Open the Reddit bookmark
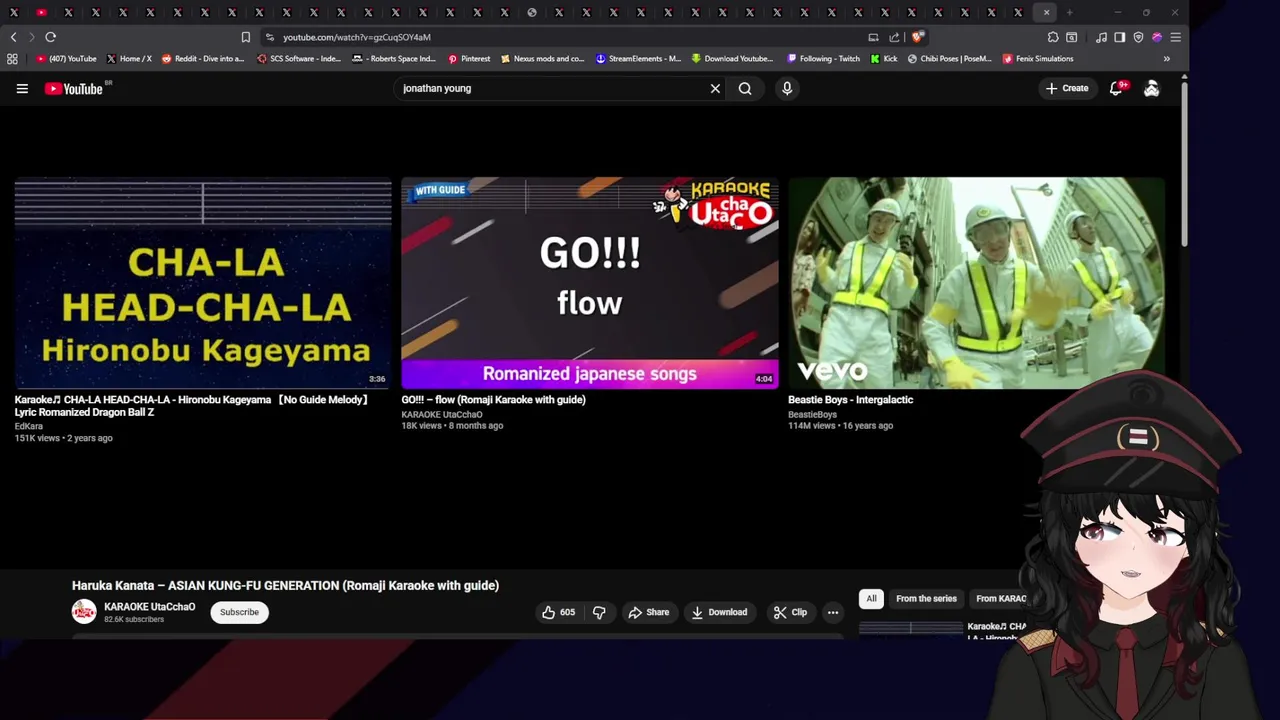The width and height of the screenshot is (1280, 720). pyautogui.click(x=203, y=59)
